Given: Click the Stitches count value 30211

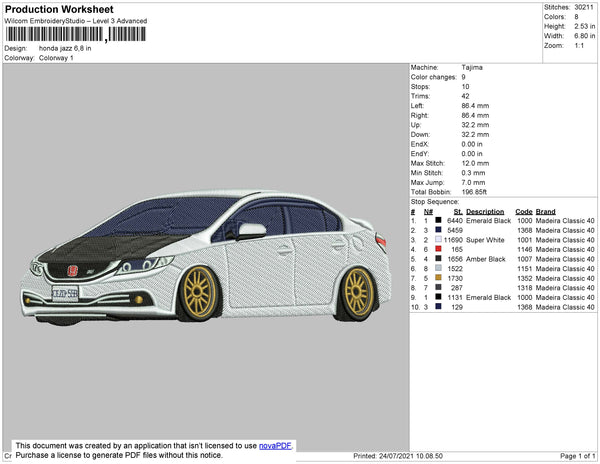Looking at the screenshot, I should click(x=583, y=8).
